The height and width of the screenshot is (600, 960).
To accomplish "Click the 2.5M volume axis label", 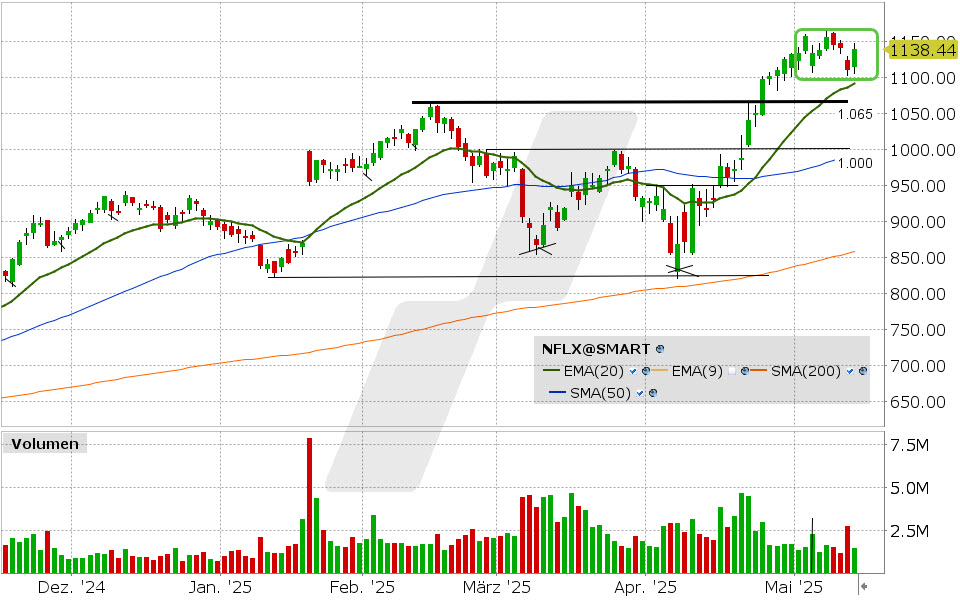I will point(910,531).
